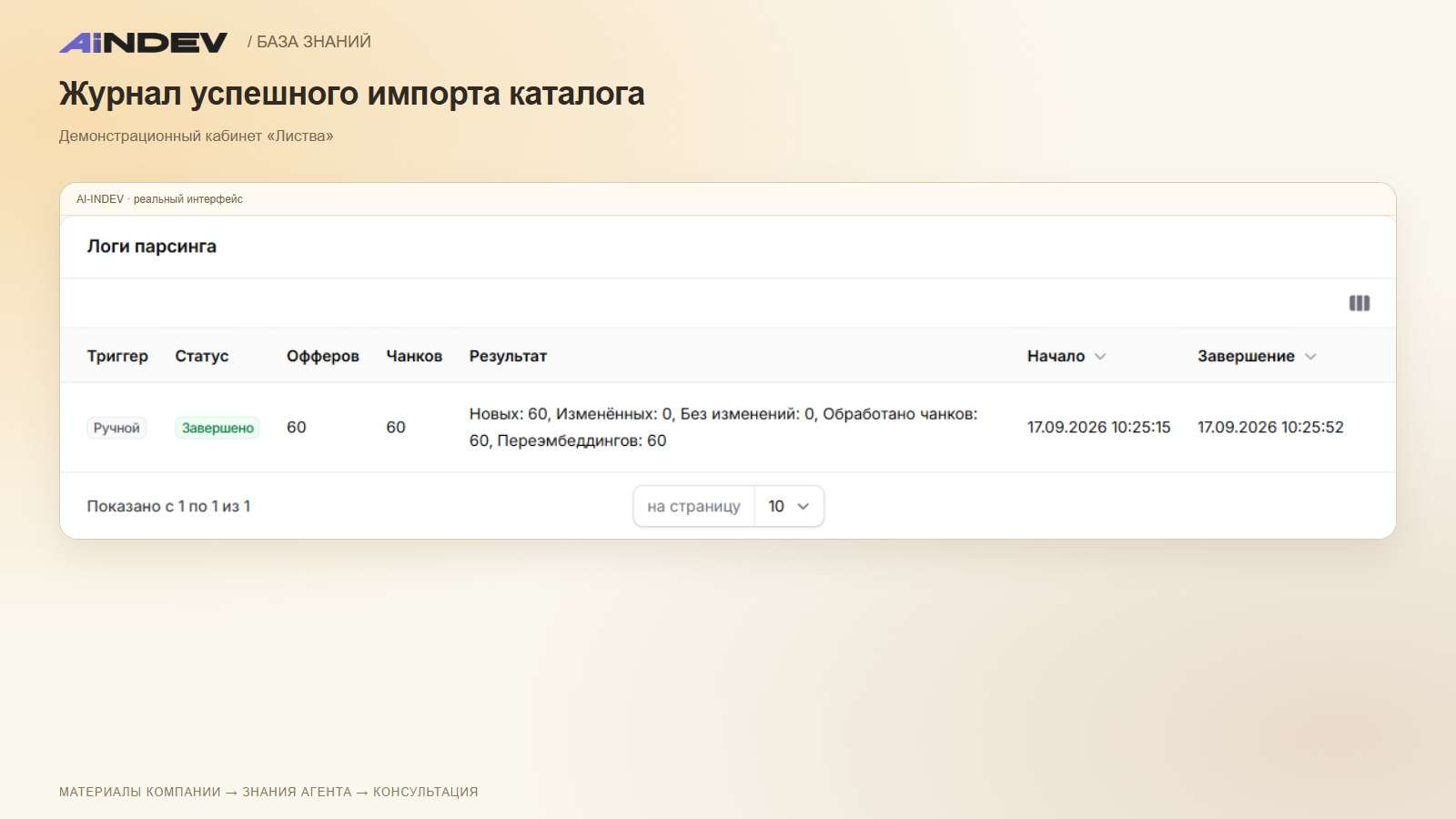Click the Начало column header label
This screenshot has height=819, width=1456.
tap(1056, 356)
